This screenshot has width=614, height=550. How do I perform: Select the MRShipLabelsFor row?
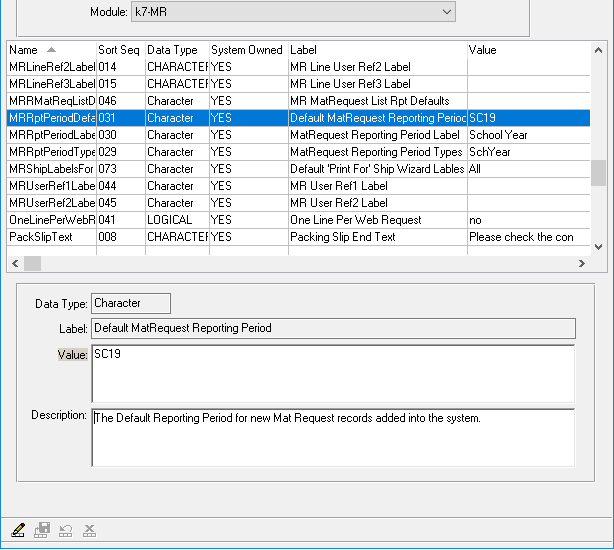pos(52,169)
